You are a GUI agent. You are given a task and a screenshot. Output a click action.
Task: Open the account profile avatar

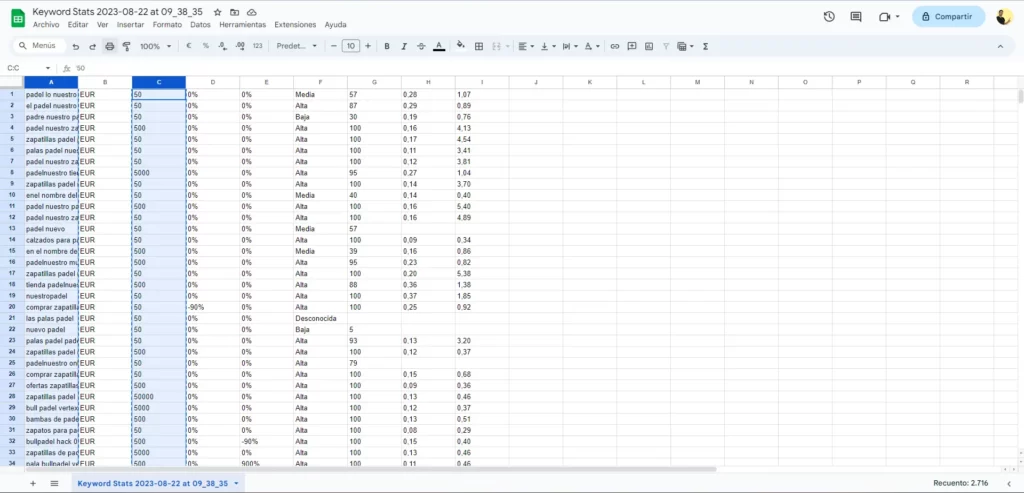coord(1004,17)
